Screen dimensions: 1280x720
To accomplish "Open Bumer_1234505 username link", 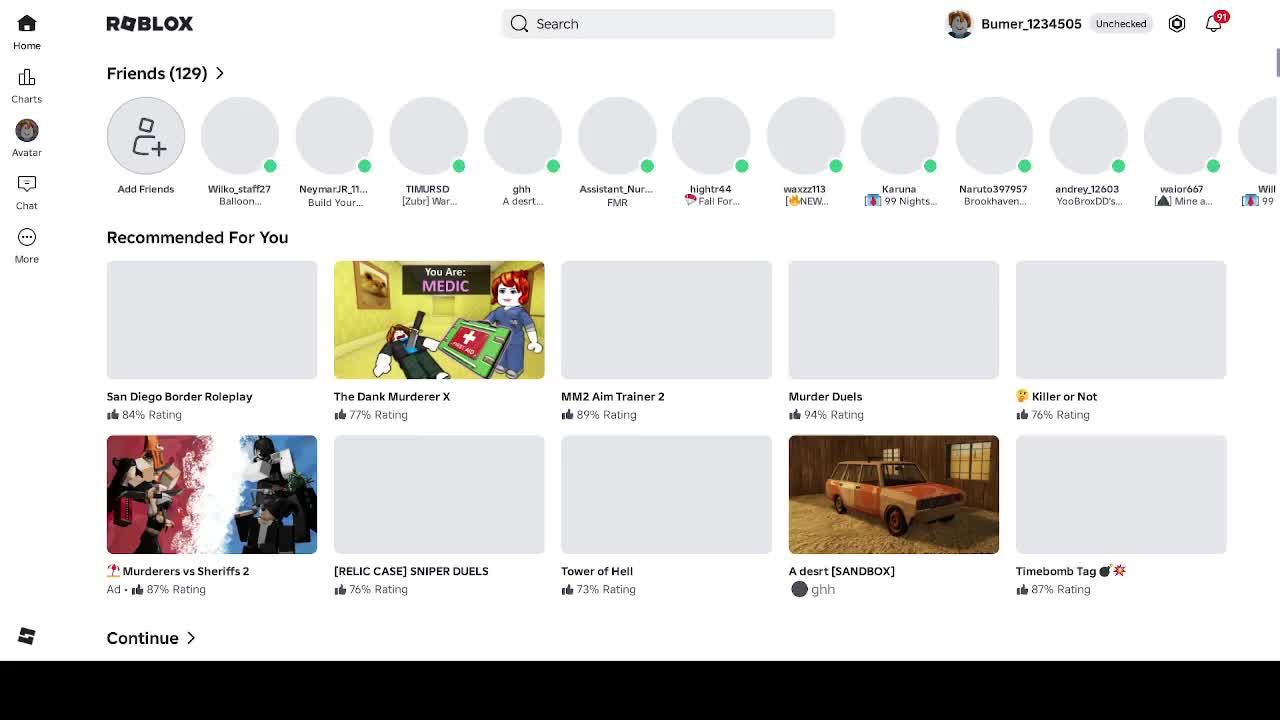I will [x=1031, y=24].
